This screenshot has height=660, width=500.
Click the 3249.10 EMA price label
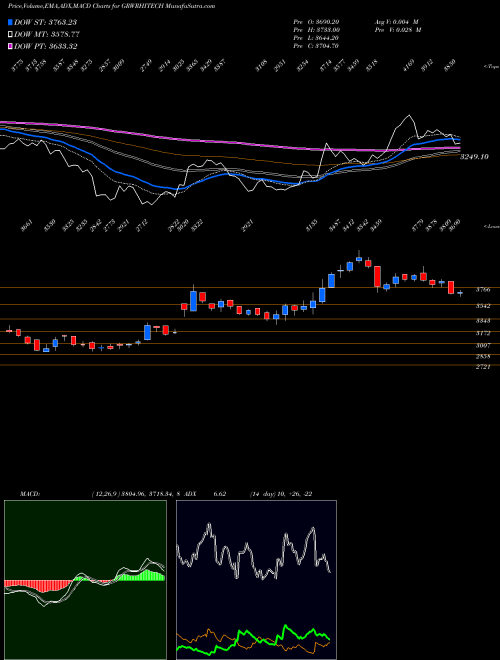point(474,157)
